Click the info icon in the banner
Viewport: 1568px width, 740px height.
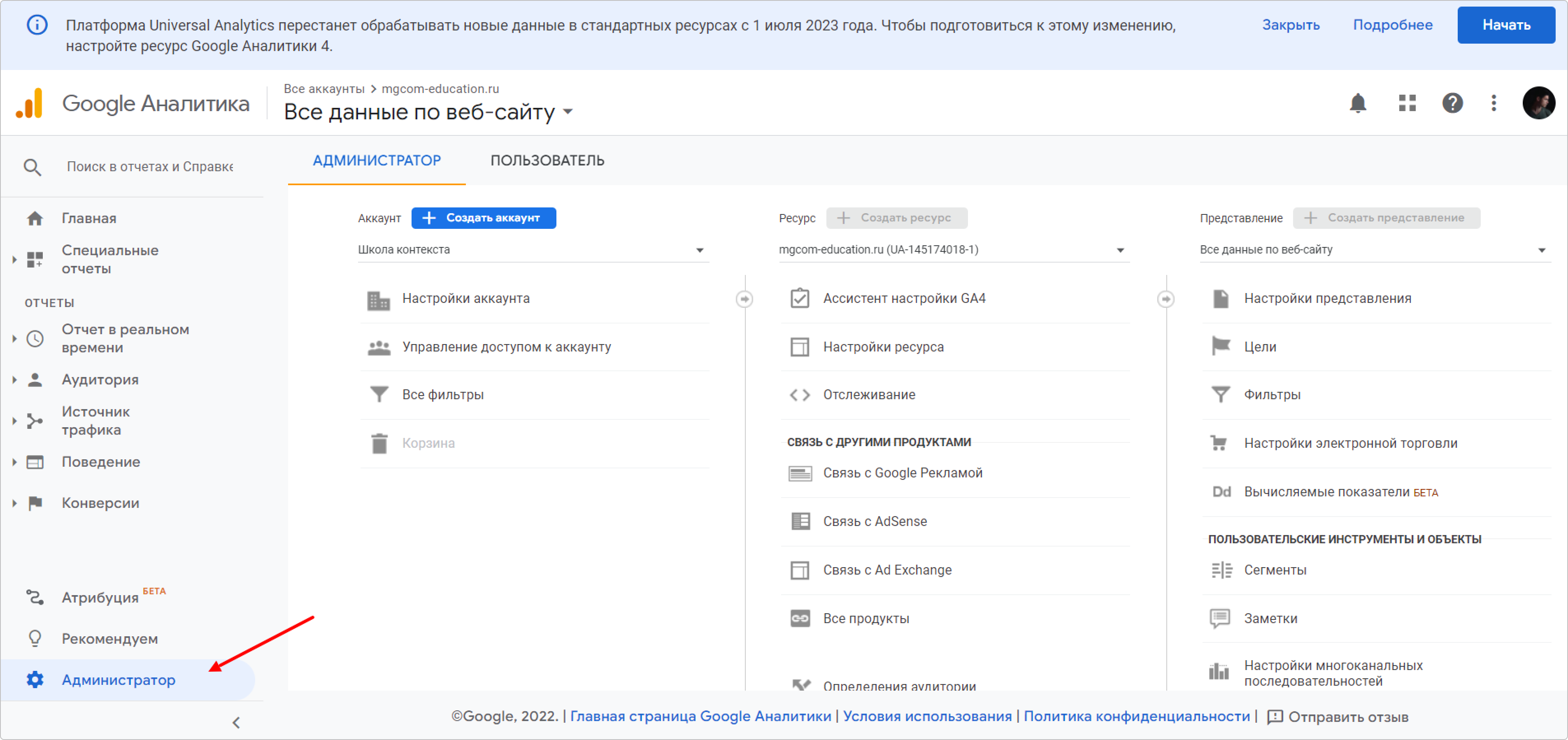pos(37,25)
